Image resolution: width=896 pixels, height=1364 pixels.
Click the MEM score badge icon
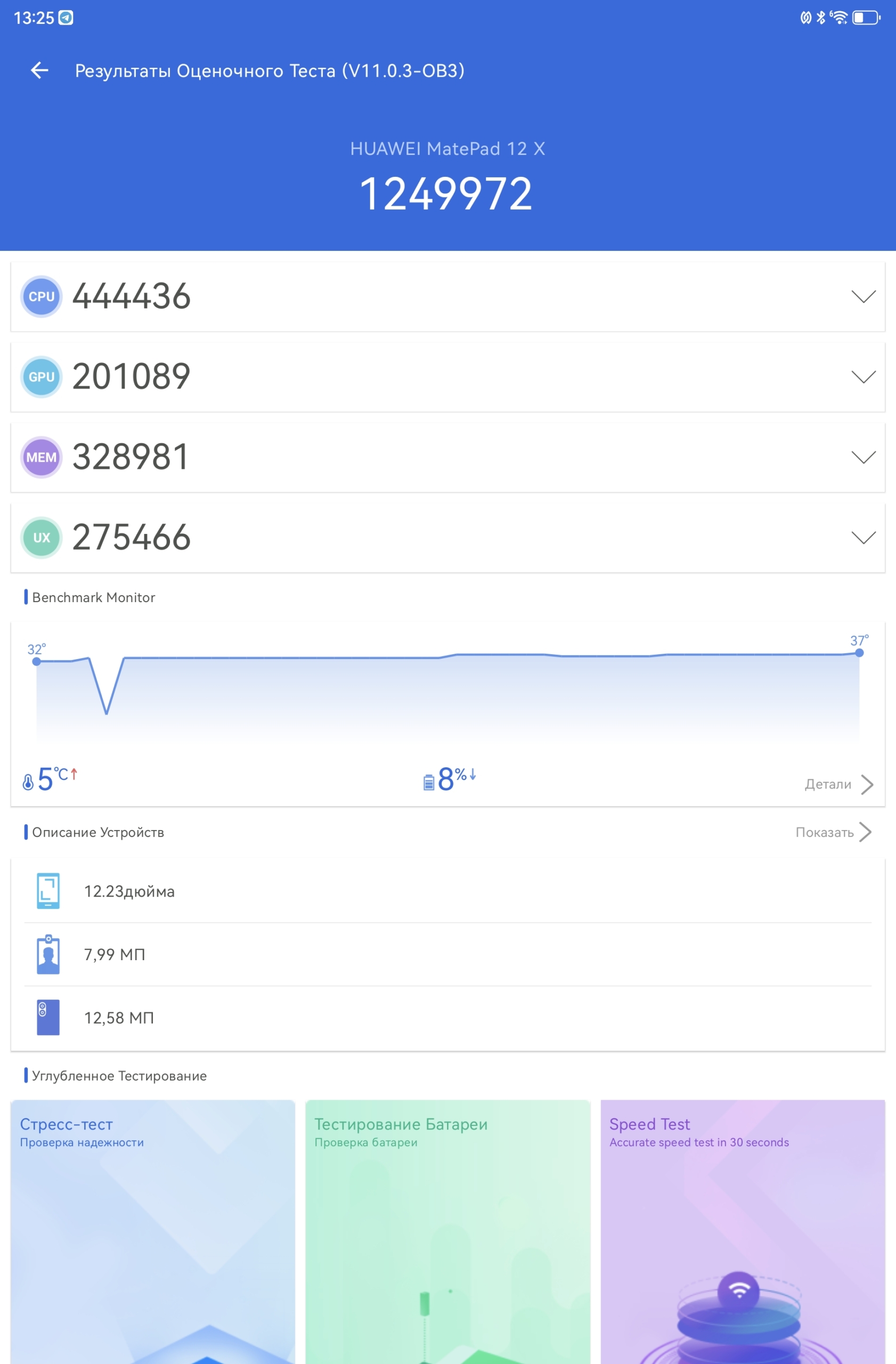[41, 457]
